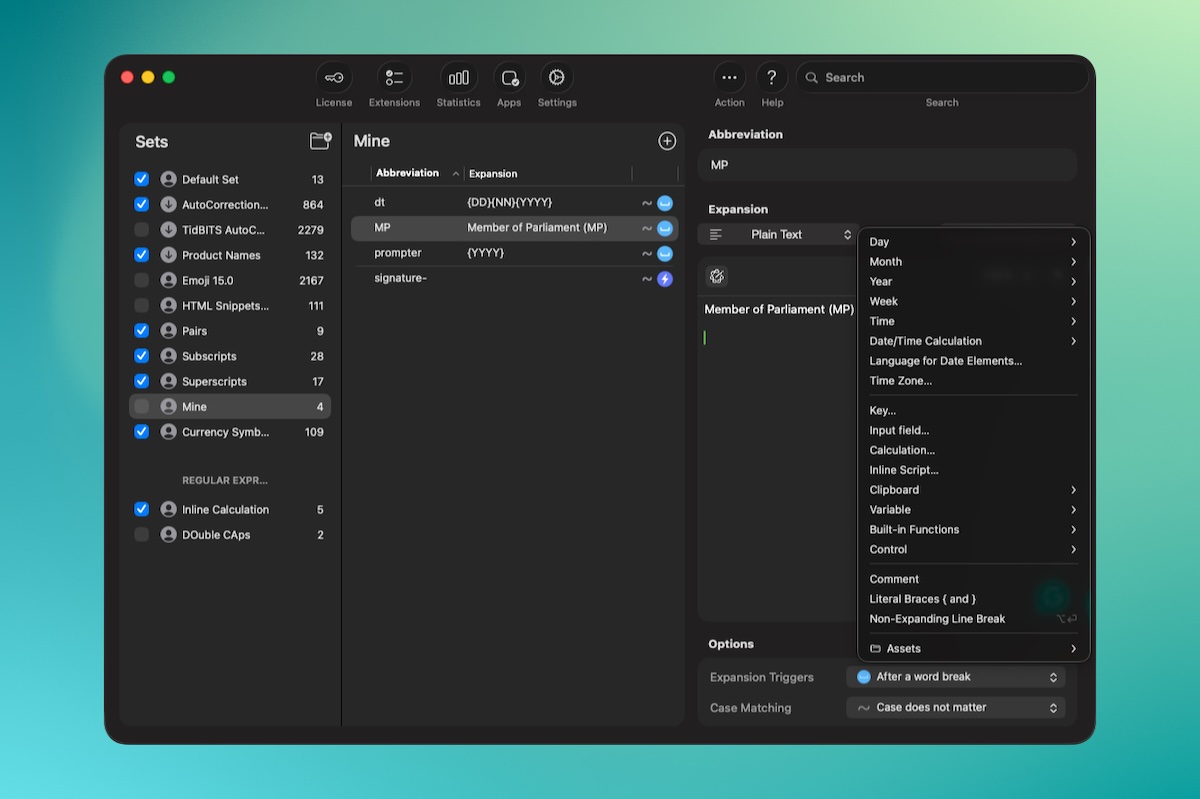Sort by the Abbreviation column header

(x=408, y=173)
